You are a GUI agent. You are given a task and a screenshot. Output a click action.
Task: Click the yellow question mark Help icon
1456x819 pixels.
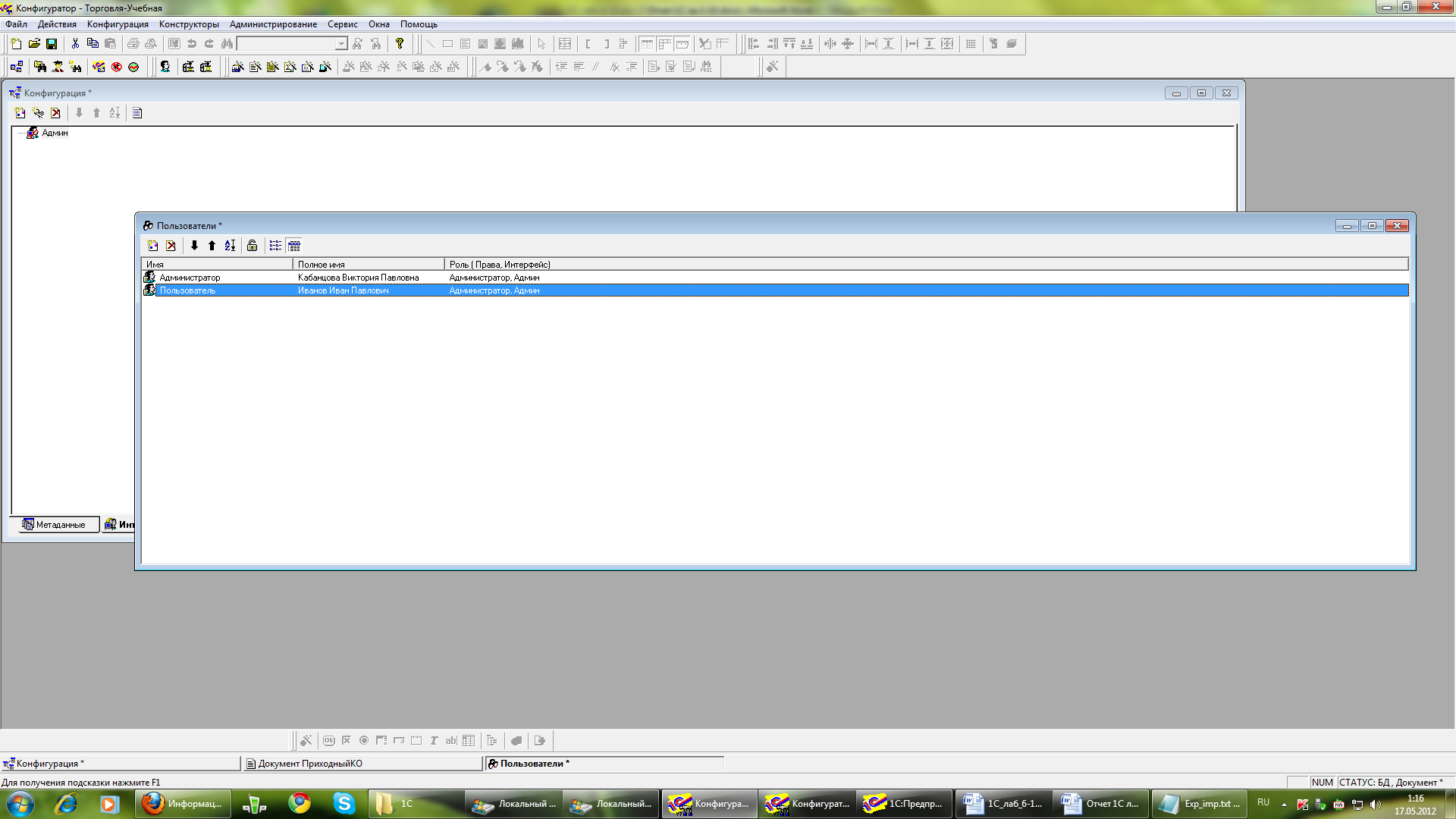[400, 44]
